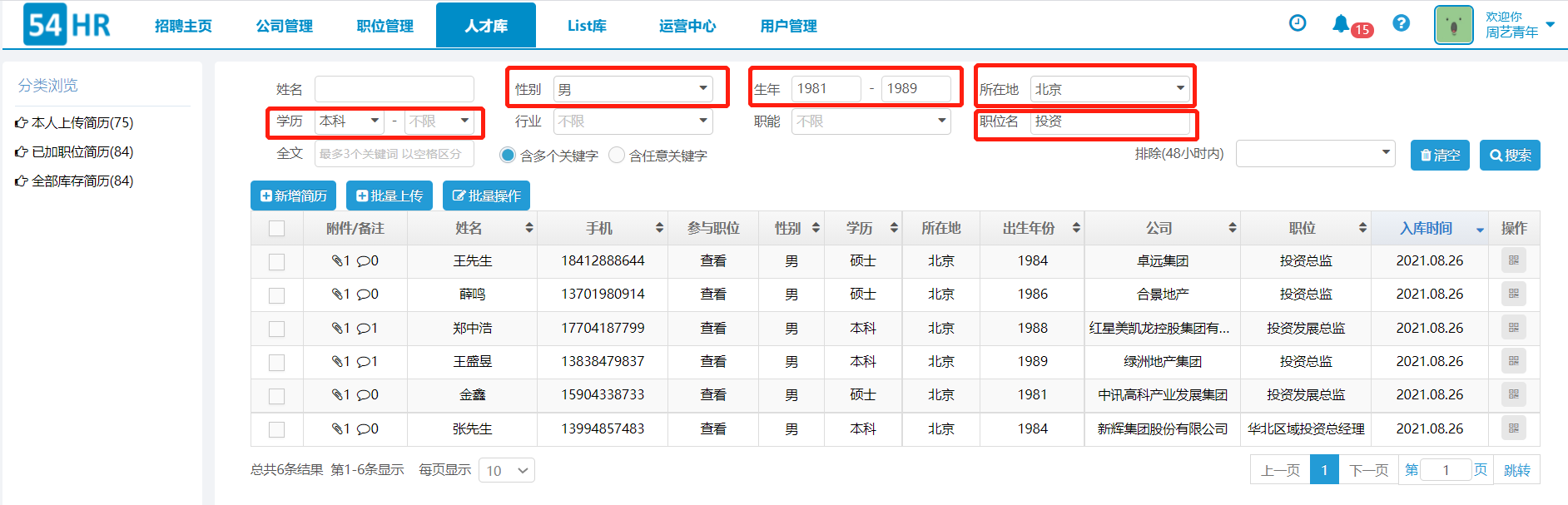The width and height of the screenshot is (1568, 505).
Task: Go to 职位管理 tab
Action: (x=385, y=26)
